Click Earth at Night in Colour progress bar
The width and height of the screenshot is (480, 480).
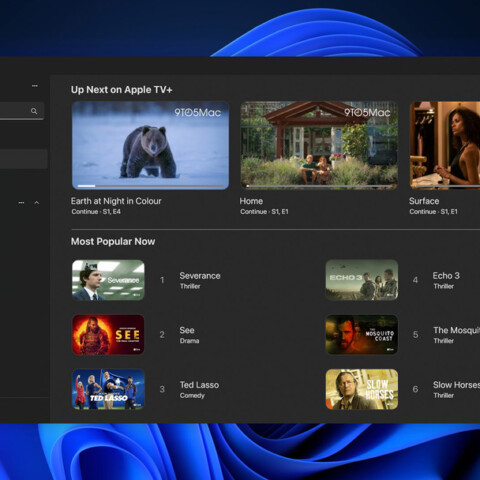coord(151,186)
